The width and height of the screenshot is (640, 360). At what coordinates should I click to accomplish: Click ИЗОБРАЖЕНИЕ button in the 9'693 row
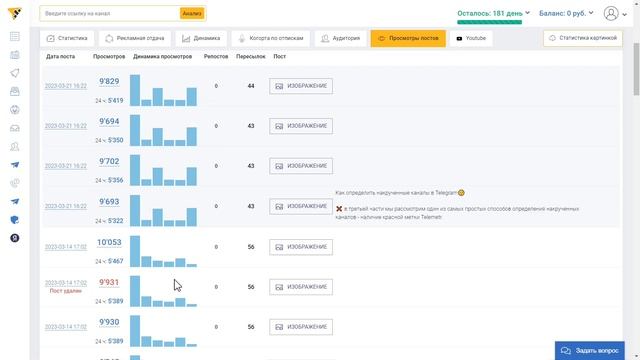point(301,207)
